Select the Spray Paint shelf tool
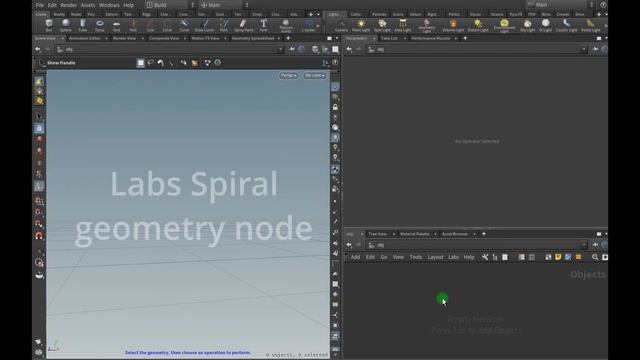The height and width of the screenshot is (360, 640). point(244,25)
